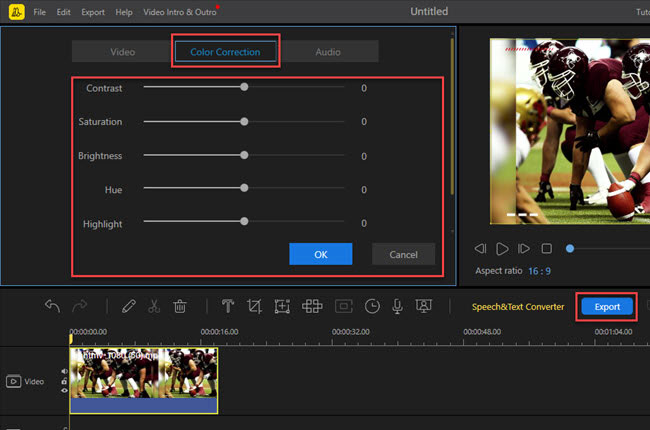Open the Help menu

pyautogui.click(x=124, y=12)
